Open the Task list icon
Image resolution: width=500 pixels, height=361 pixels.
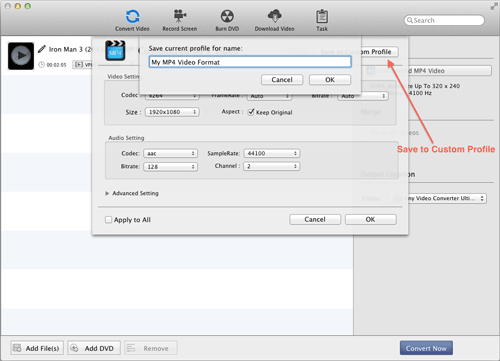tap(322, 20)
